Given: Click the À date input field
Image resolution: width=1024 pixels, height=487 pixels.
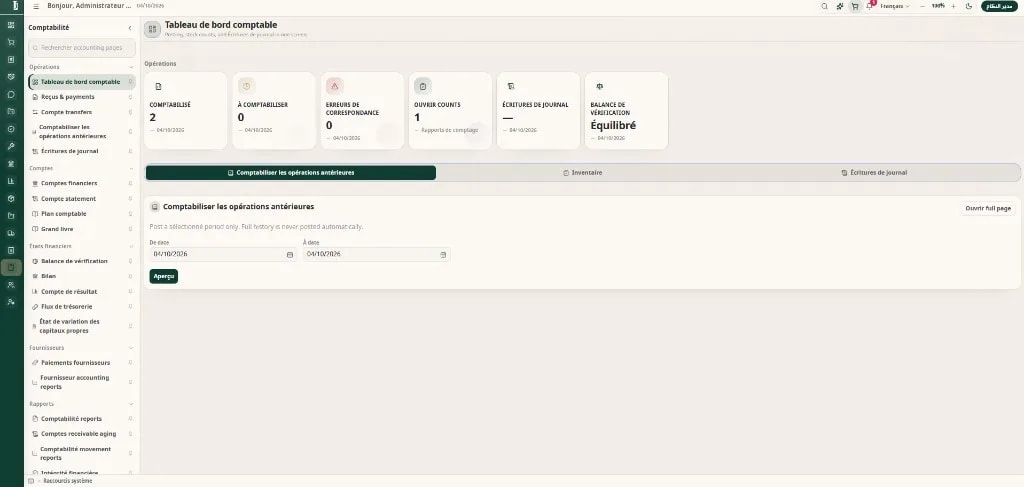Looking at the screenshot, I should (x=376, y=255).
